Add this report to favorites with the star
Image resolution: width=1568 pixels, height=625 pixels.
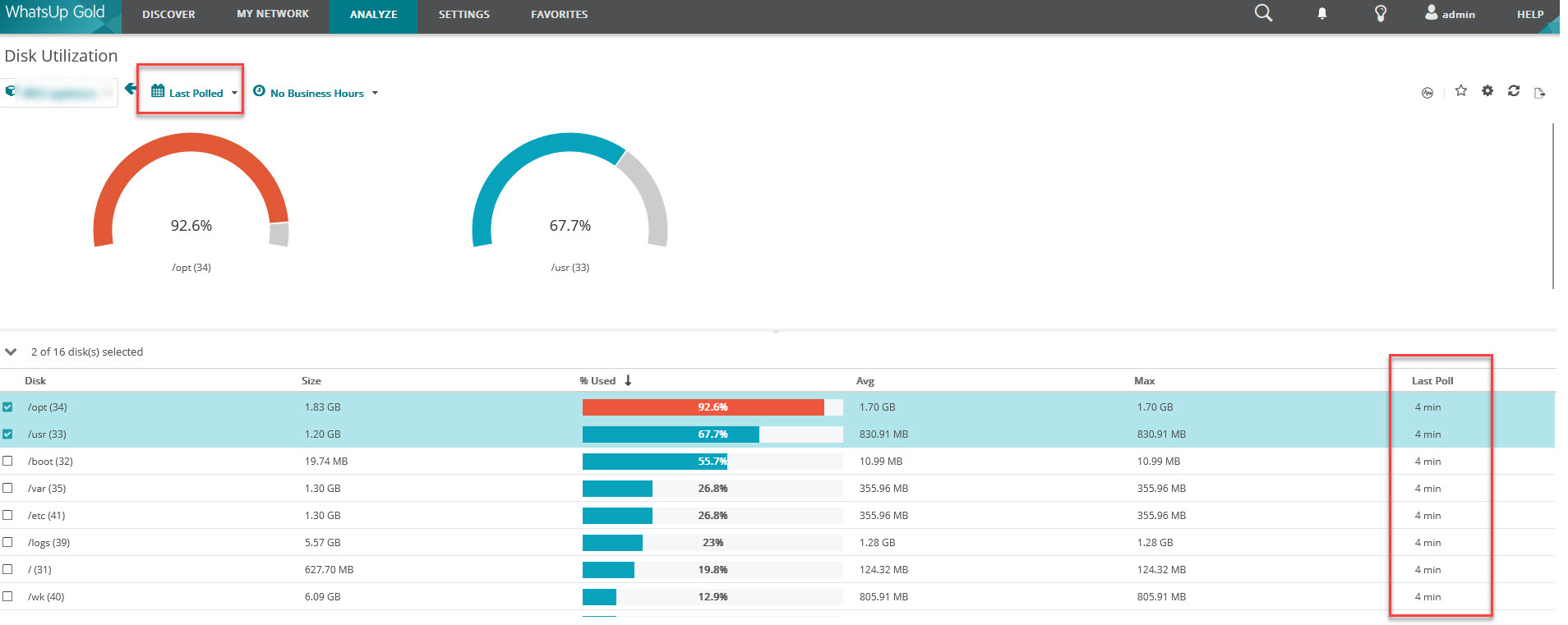tap(1460, 91)
